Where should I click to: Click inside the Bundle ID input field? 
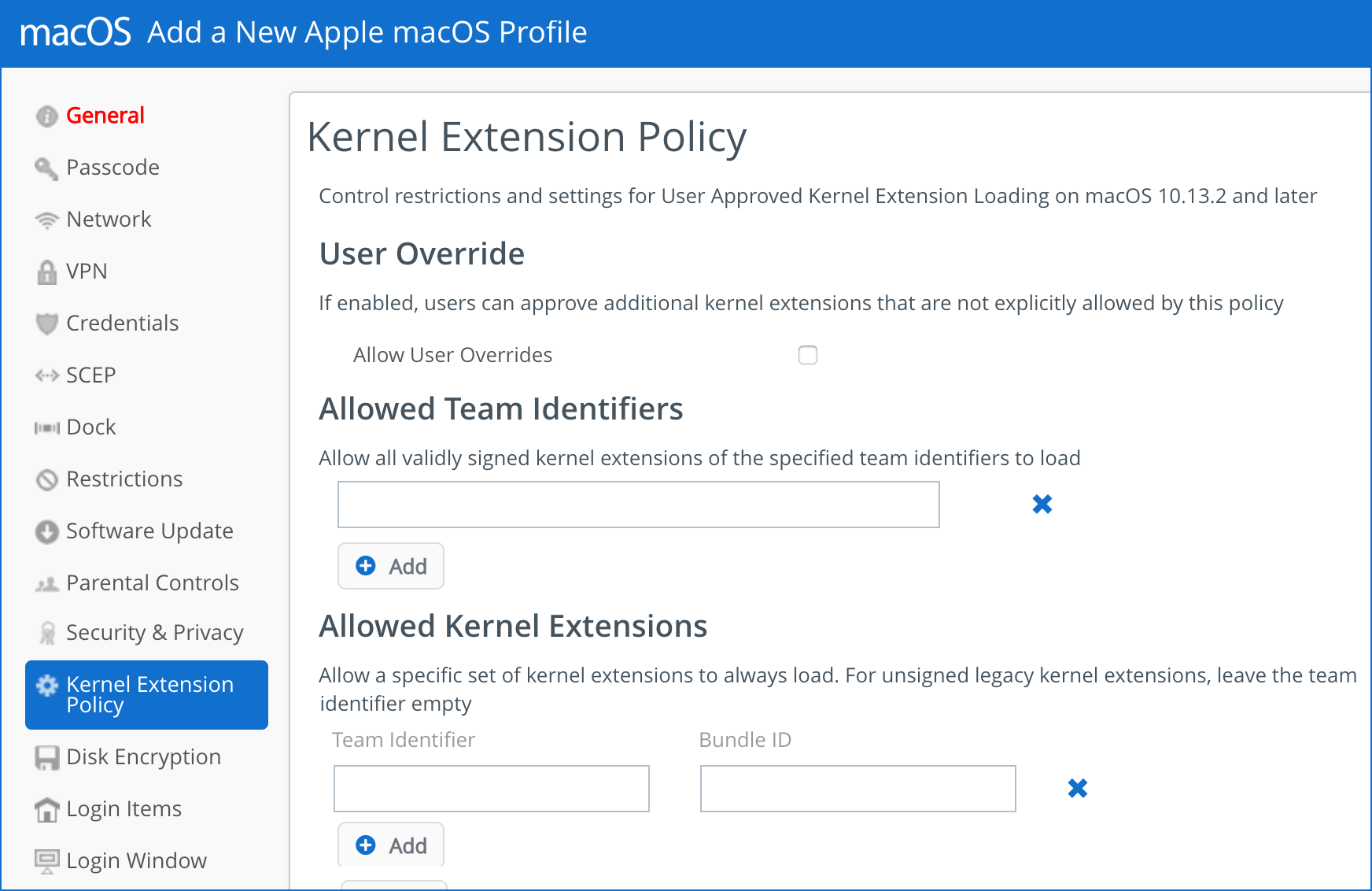click(857, 788)
